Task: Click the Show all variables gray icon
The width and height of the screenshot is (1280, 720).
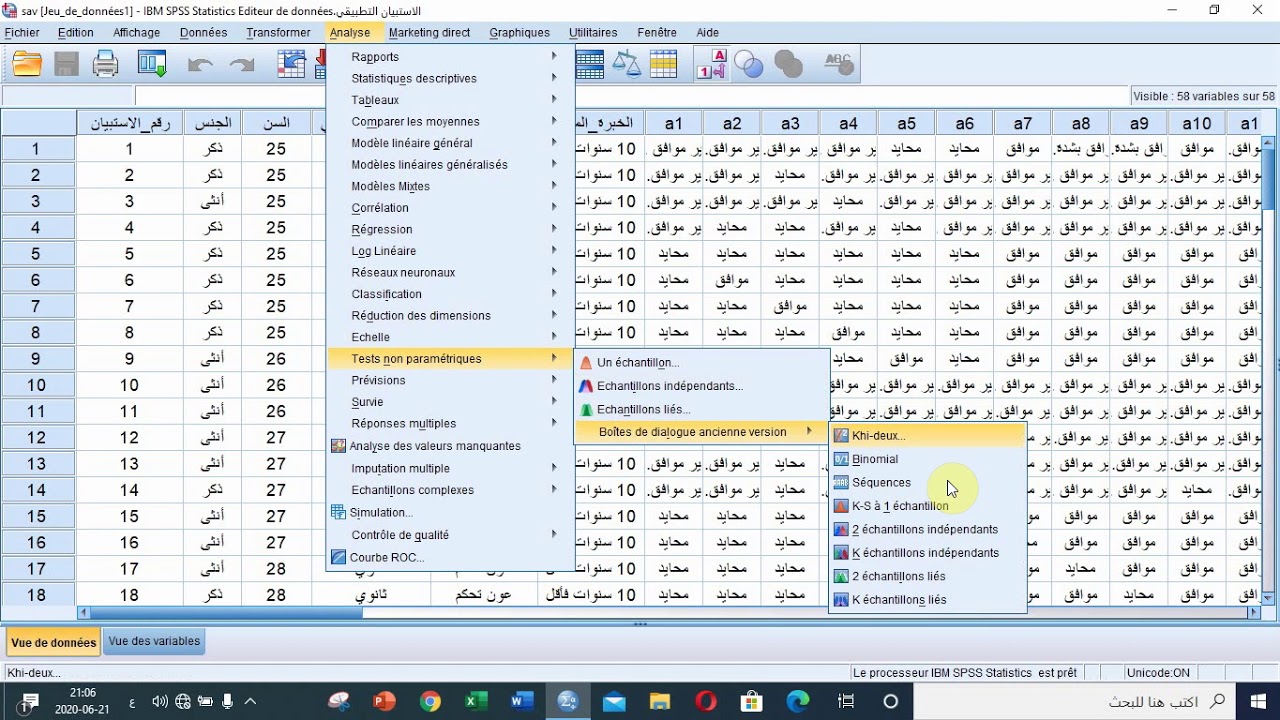Action: click(789, 65)
